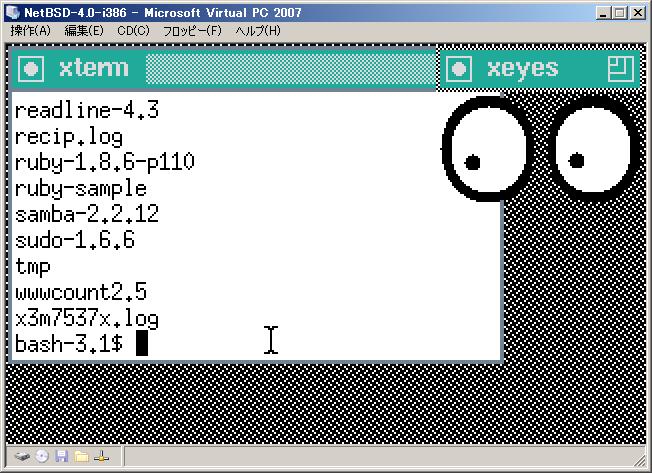Click the xeyes resize corner button
Screen dimensions: 652x473
click(621, 69)
